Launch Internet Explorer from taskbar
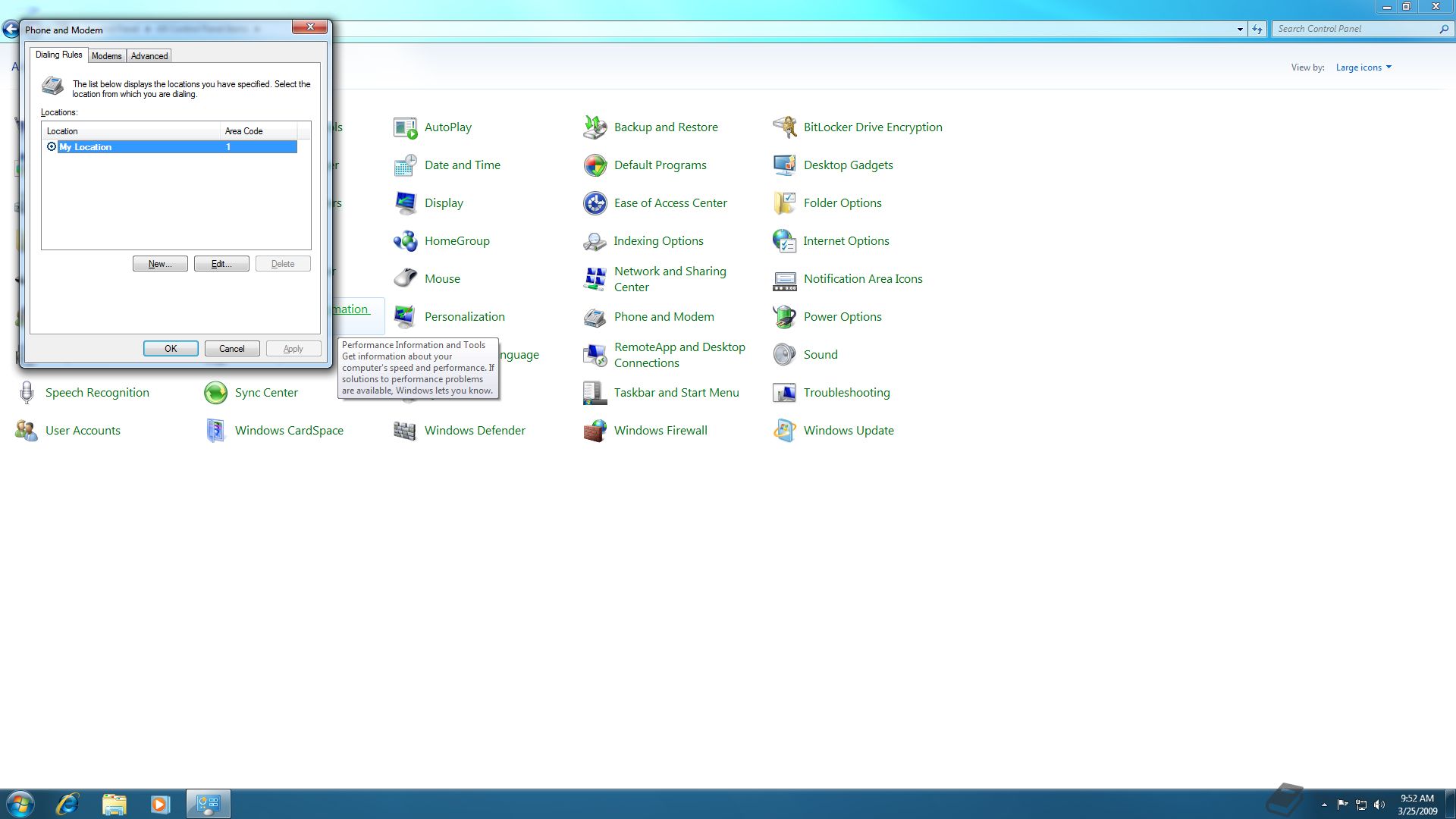The image size is (1456, 819). click(x=67, y=804)
